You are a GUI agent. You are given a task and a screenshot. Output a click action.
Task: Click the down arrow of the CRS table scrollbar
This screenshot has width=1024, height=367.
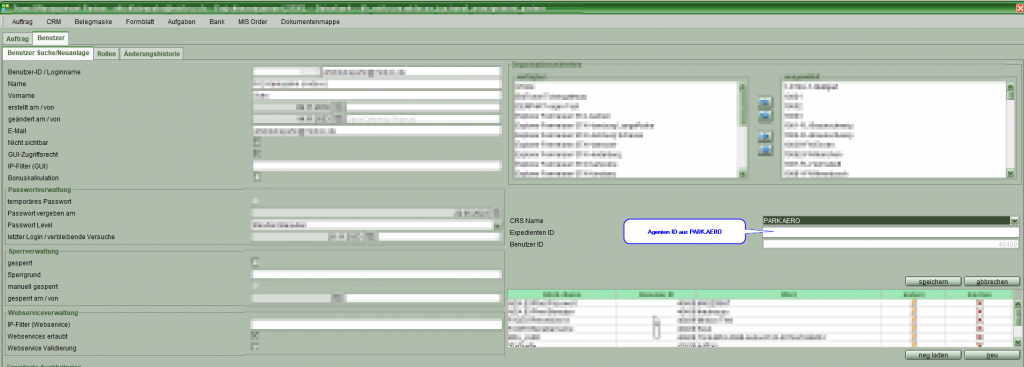(1017, 342)
